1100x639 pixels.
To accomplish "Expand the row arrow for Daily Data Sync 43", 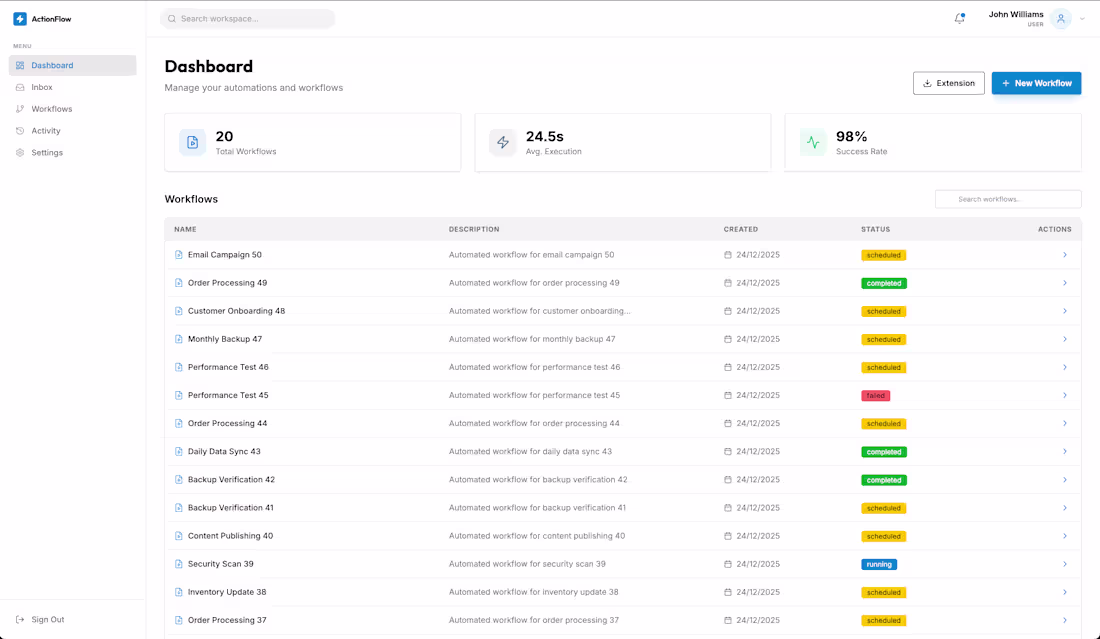I will pos(1065,451).
